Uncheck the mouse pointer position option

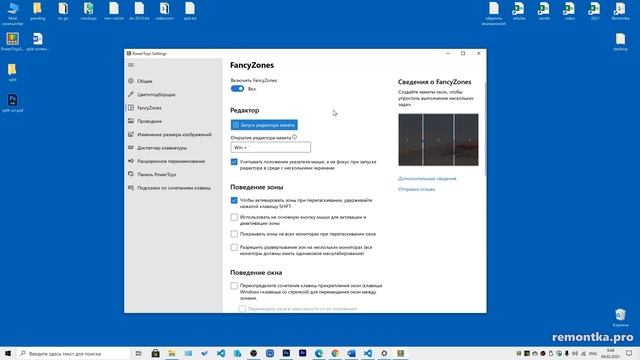tap(234, 162)
